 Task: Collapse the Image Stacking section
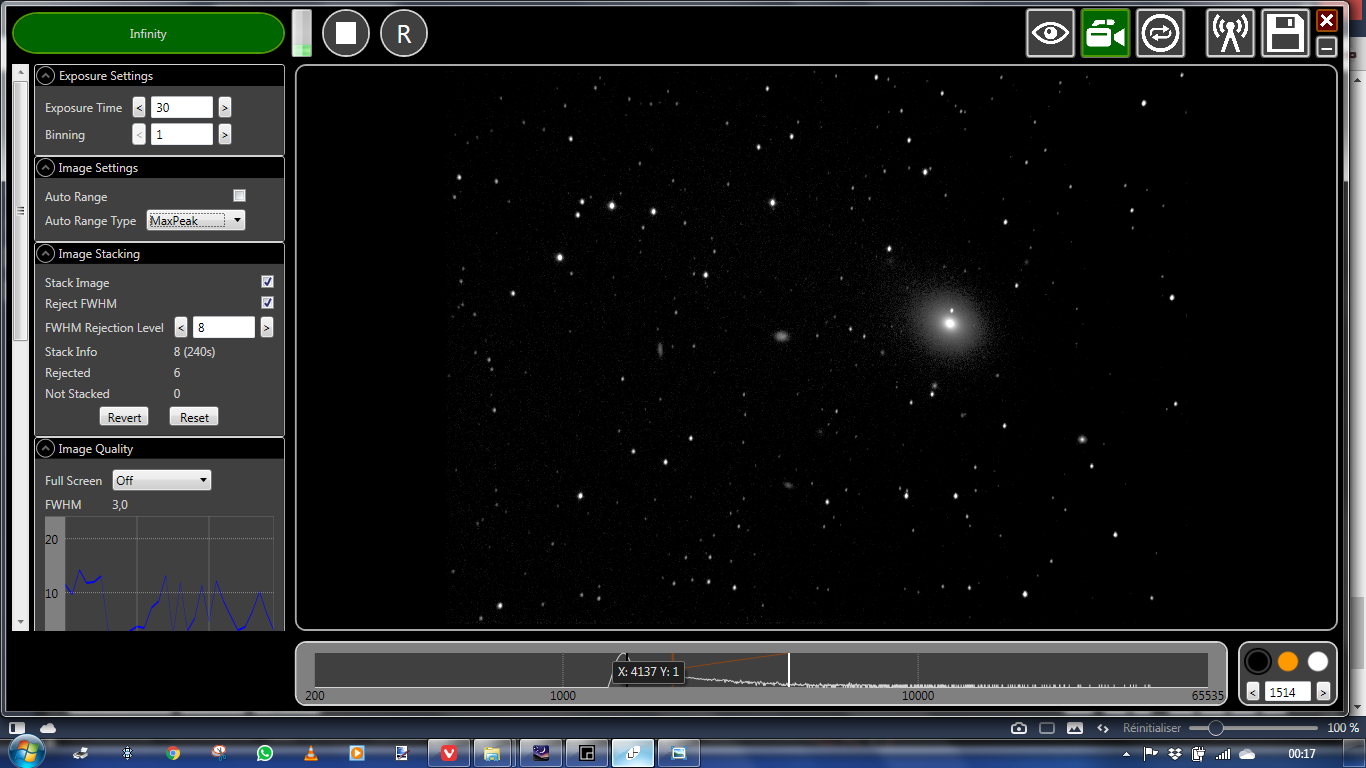coord(45,254)
